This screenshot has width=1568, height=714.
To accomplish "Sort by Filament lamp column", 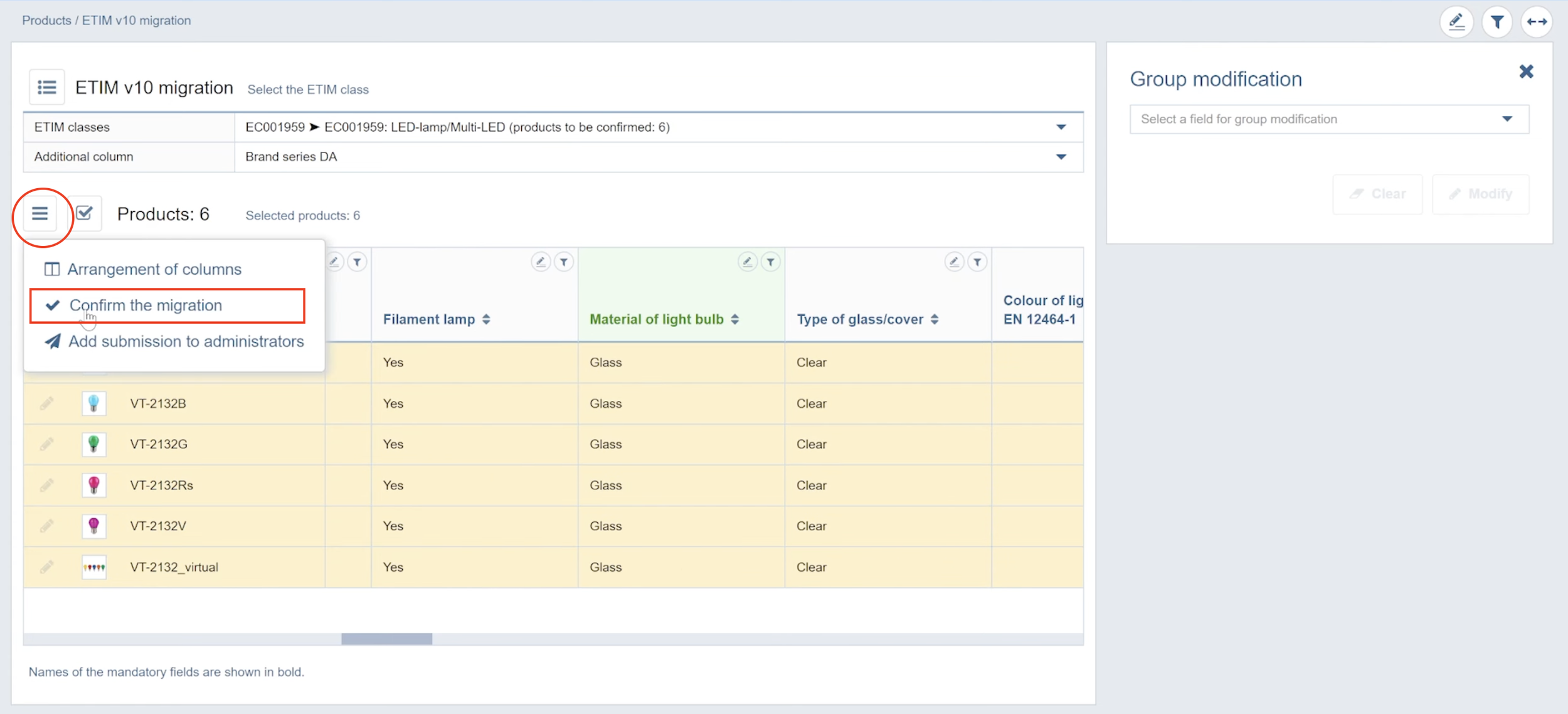I will [x=486, y=319].
